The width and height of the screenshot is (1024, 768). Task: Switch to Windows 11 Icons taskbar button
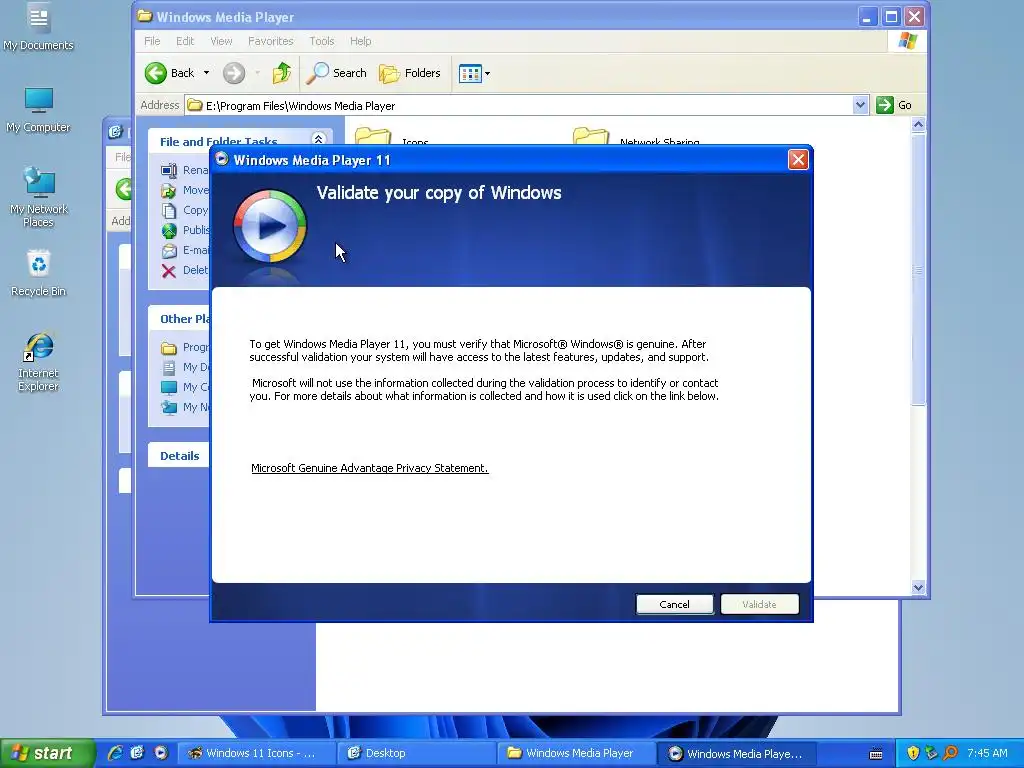[256, 753]
